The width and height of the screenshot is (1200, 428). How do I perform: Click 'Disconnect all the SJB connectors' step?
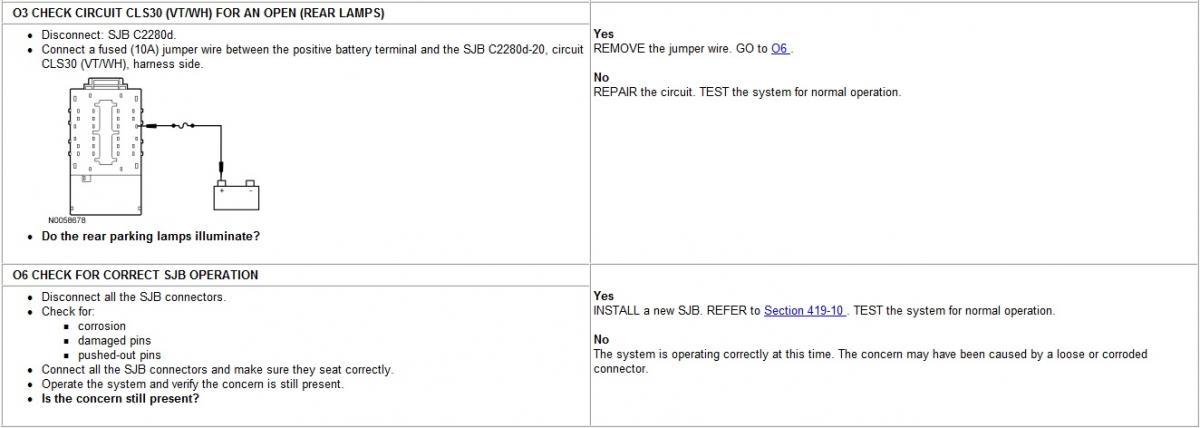point(134,297)
